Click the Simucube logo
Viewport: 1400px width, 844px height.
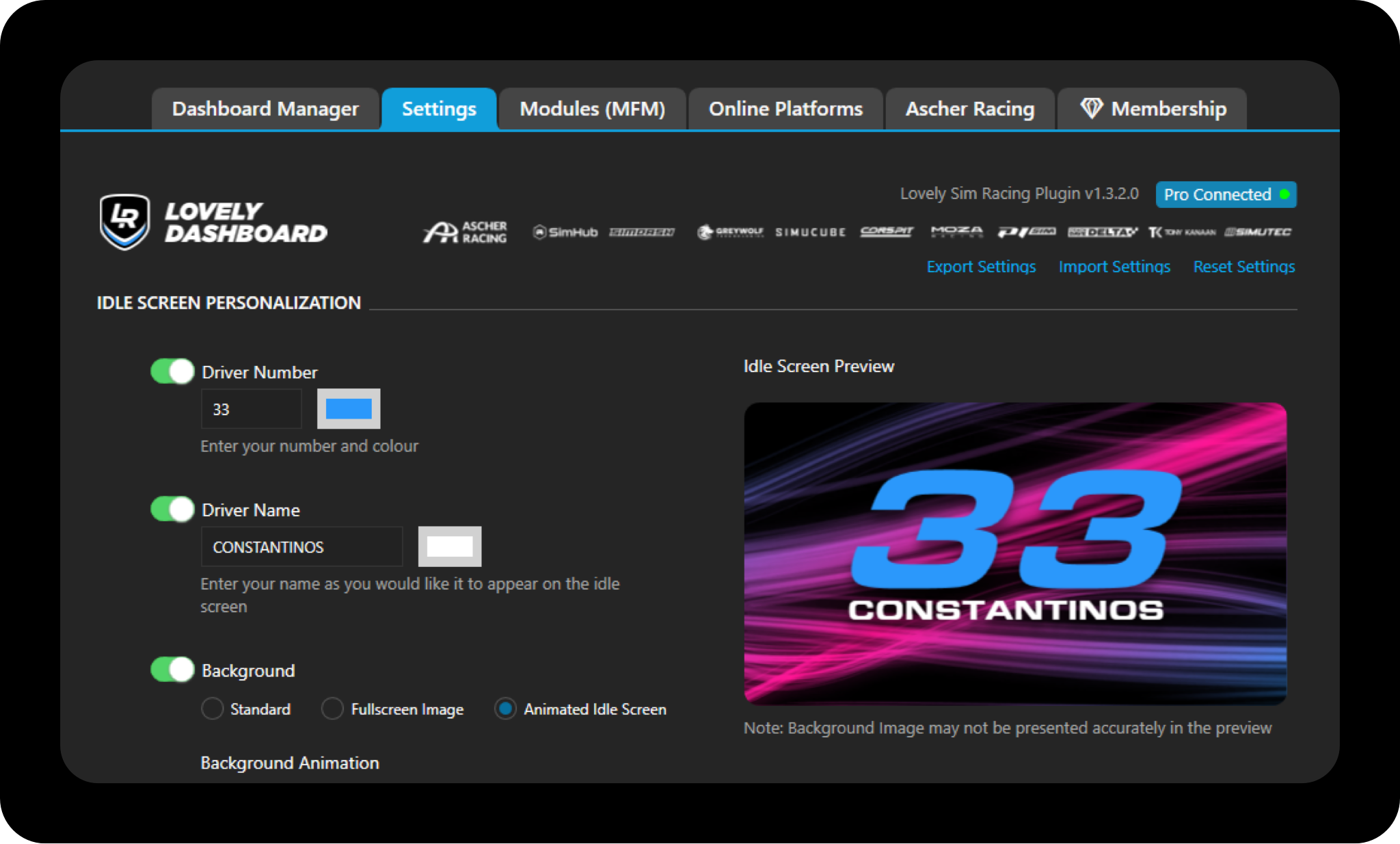point(810,233)
